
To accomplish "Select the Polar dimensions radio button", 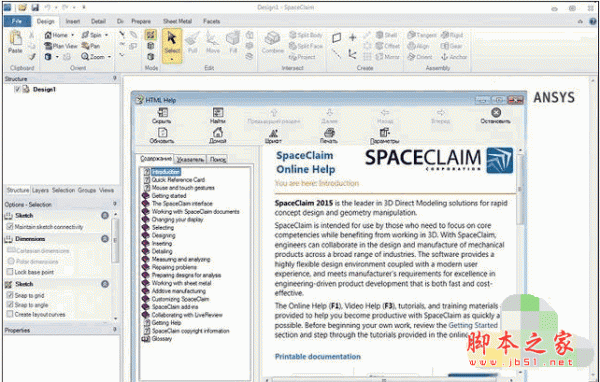I will pos(11,261).
